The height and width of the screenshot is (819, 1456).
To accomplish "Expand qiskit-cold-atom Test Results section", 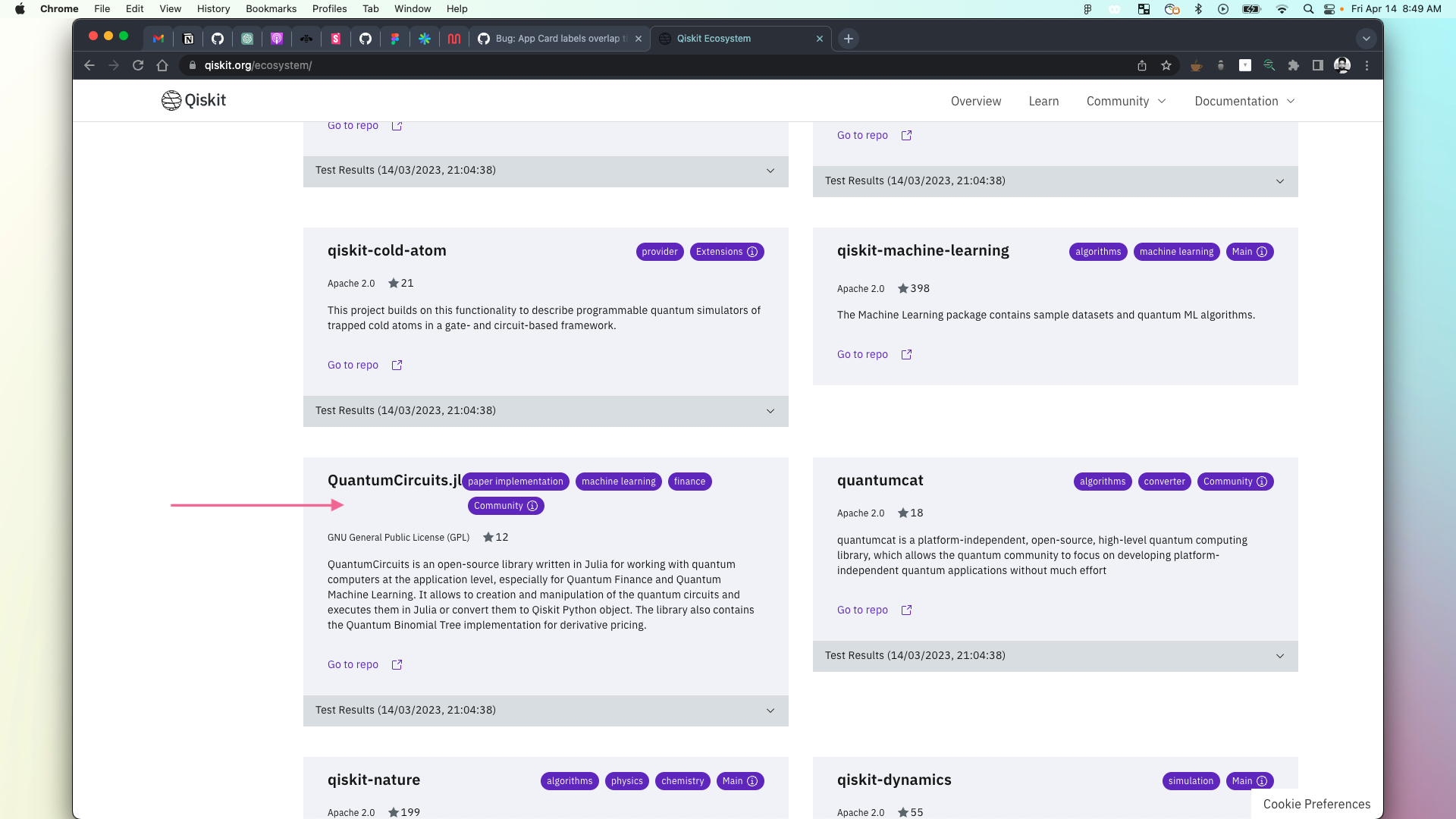I will [770, 411].
